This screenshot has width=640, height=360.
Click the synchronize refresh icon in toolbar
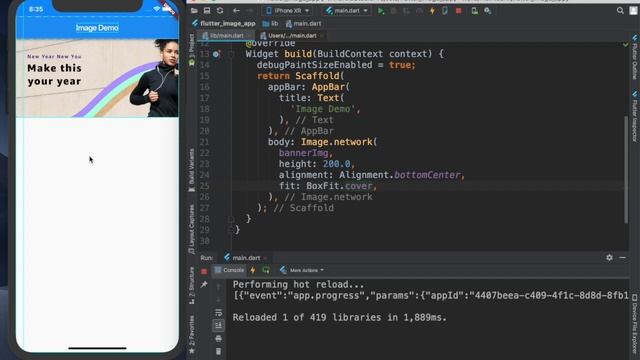(x=220, y=11)
